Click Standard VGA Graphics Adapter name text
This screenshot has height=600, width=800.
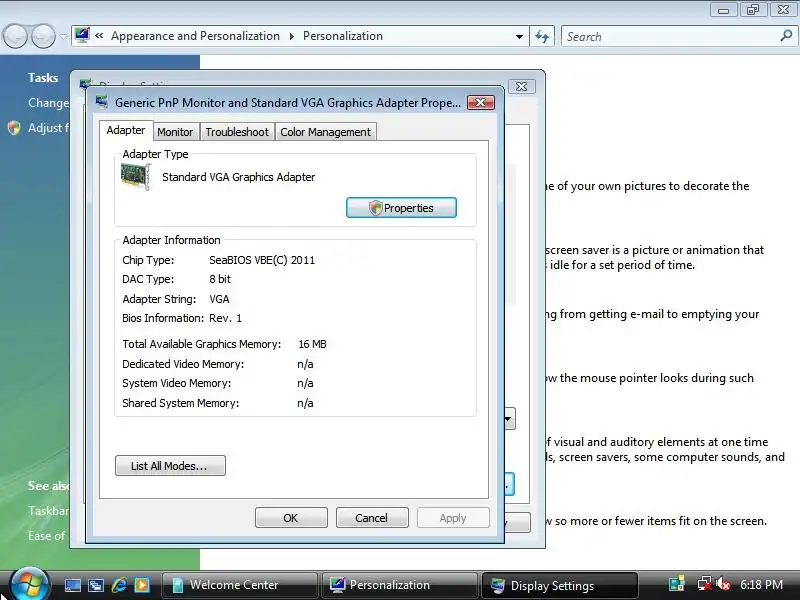coord(238,177)
